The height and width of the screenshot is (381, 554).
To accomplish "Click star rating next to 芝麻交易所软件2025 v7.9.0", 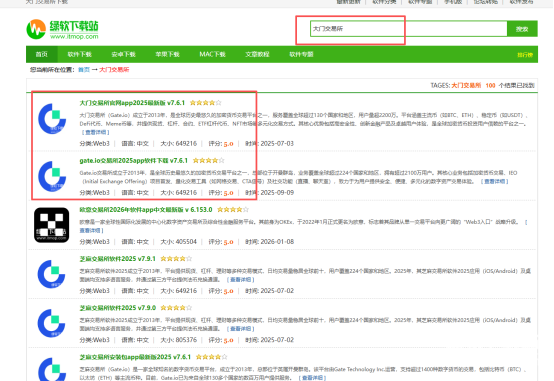I will point(176,308).
